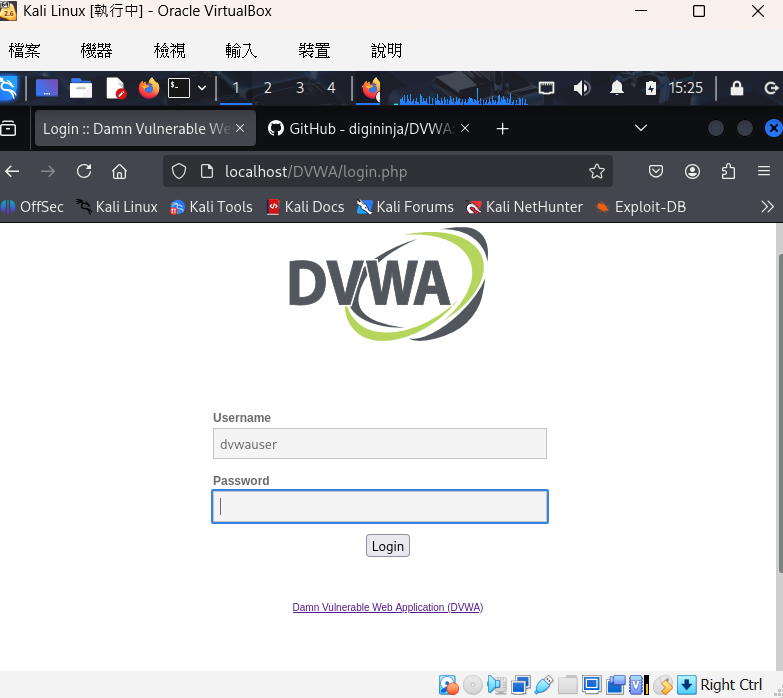Open the extensions puzzle icon
The height and width of the screenshot is (698, 783).
click(728, 172)
